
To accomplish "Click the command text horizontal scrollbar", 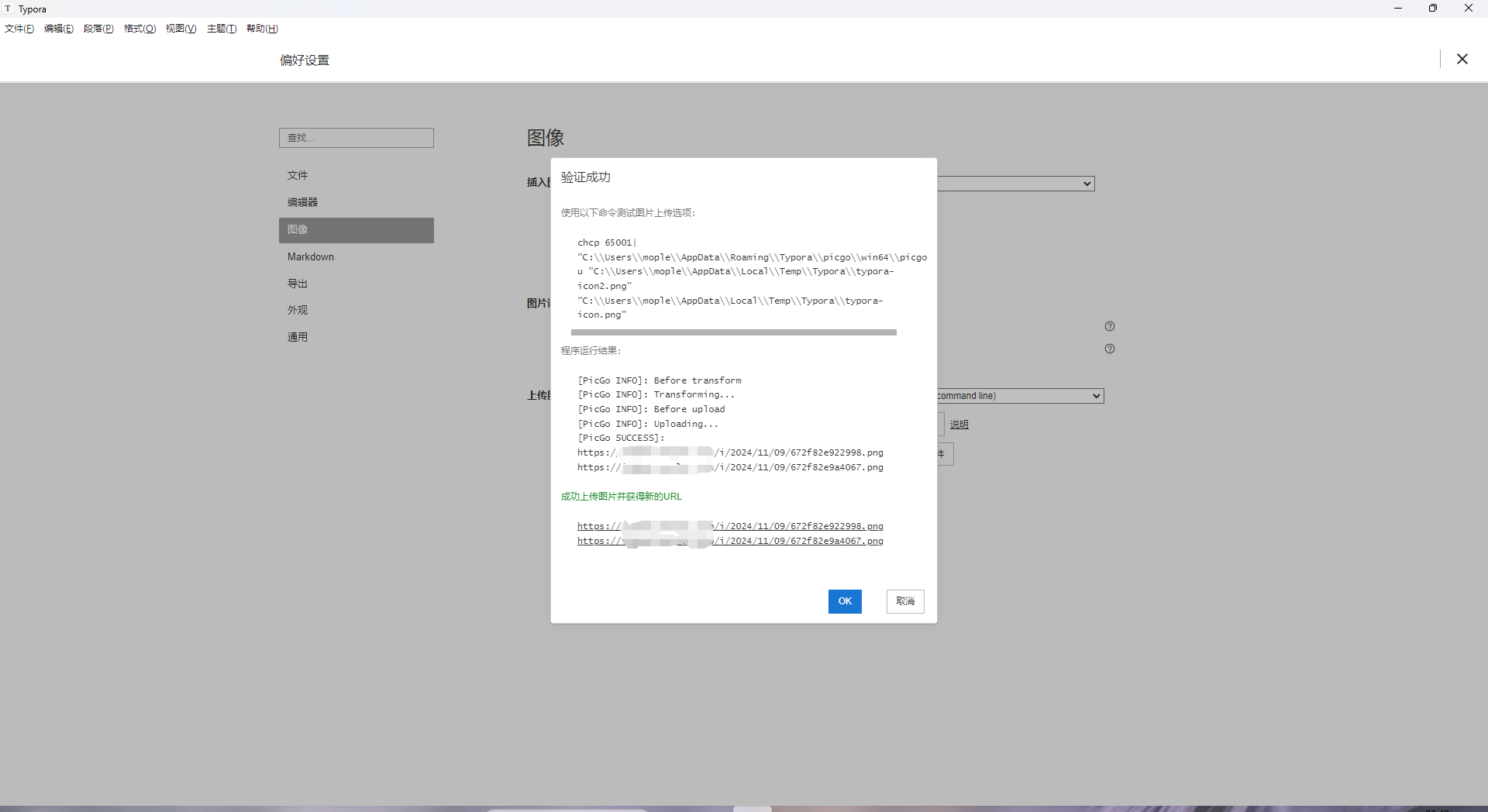I will (733, 332).
